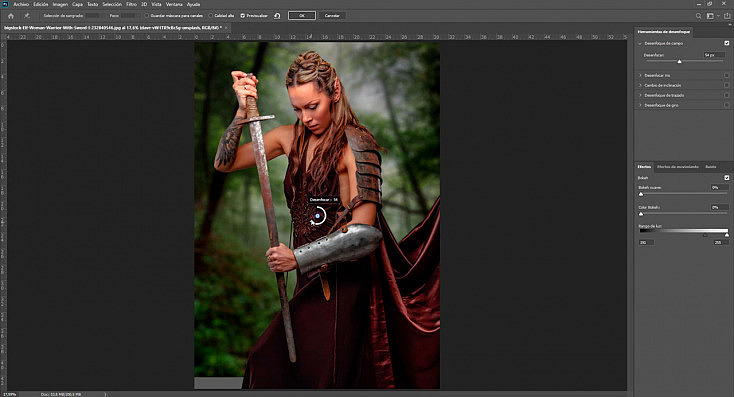Open the Vista menu
The image size is (734, 397).
156,4
